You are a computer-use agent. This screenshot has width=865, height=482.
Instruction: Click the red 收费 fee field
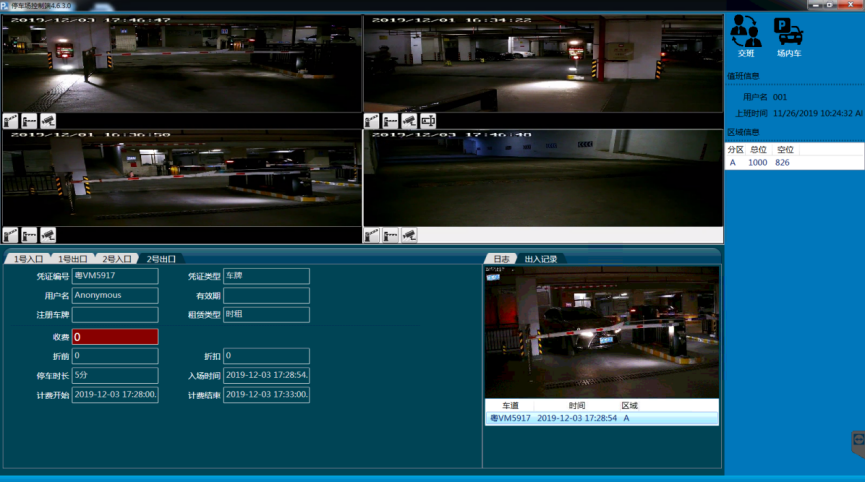114,337
